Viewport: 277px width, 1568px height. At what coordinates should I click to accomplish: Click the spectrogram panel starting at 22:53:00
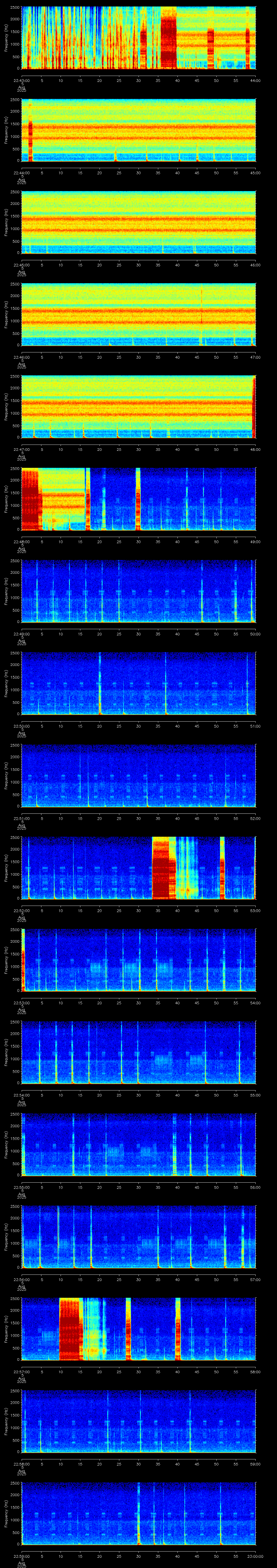click(139, 960)
